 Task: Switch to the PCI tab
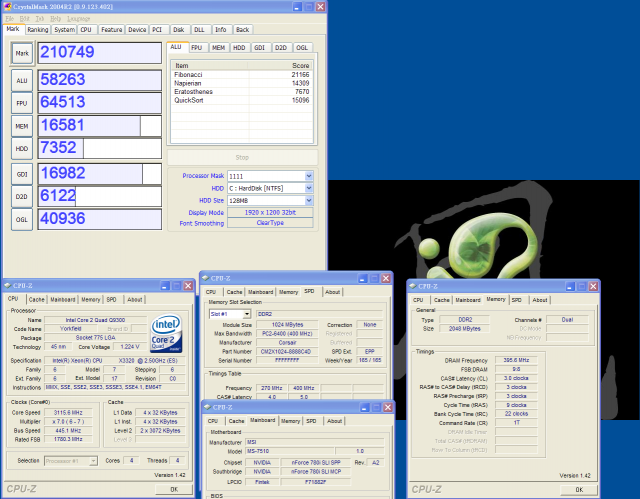(x=157, y=30)
